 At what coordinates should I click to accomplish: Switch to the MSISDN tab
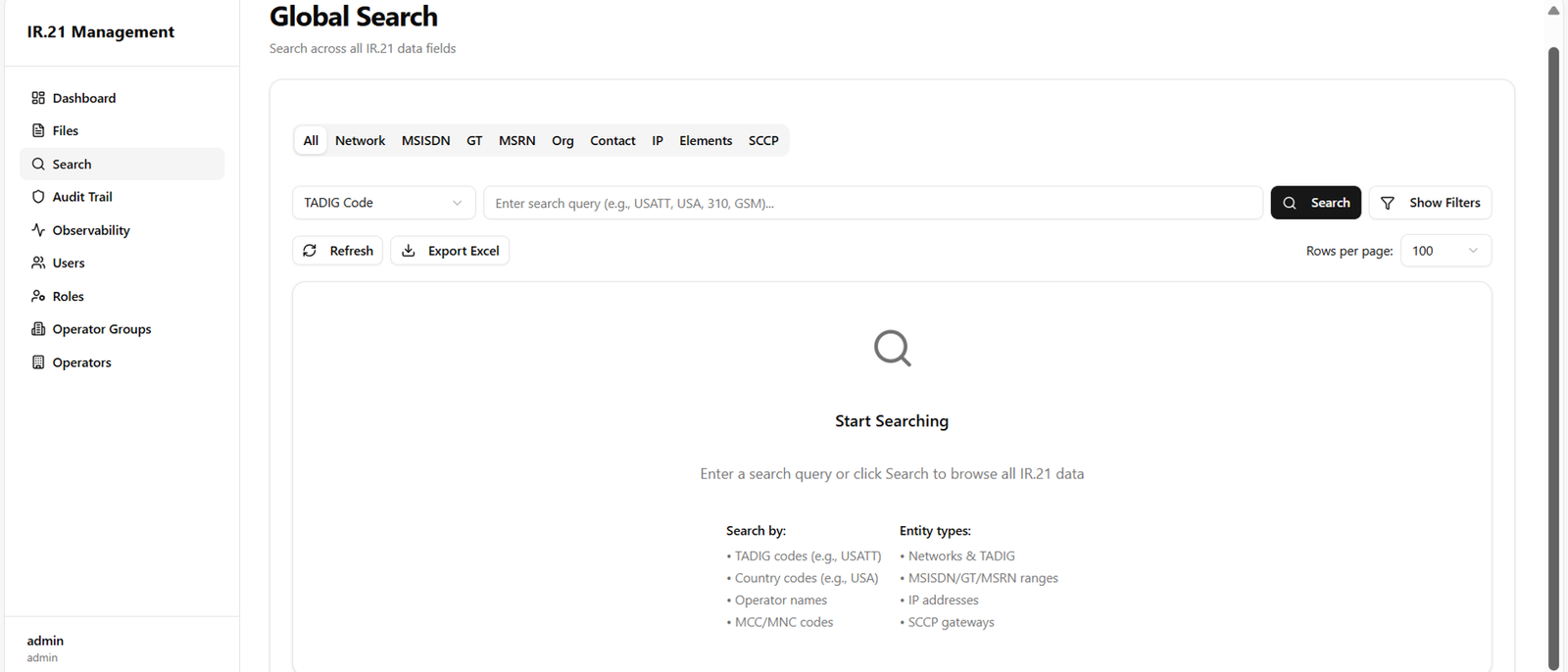tap(425, 141)
